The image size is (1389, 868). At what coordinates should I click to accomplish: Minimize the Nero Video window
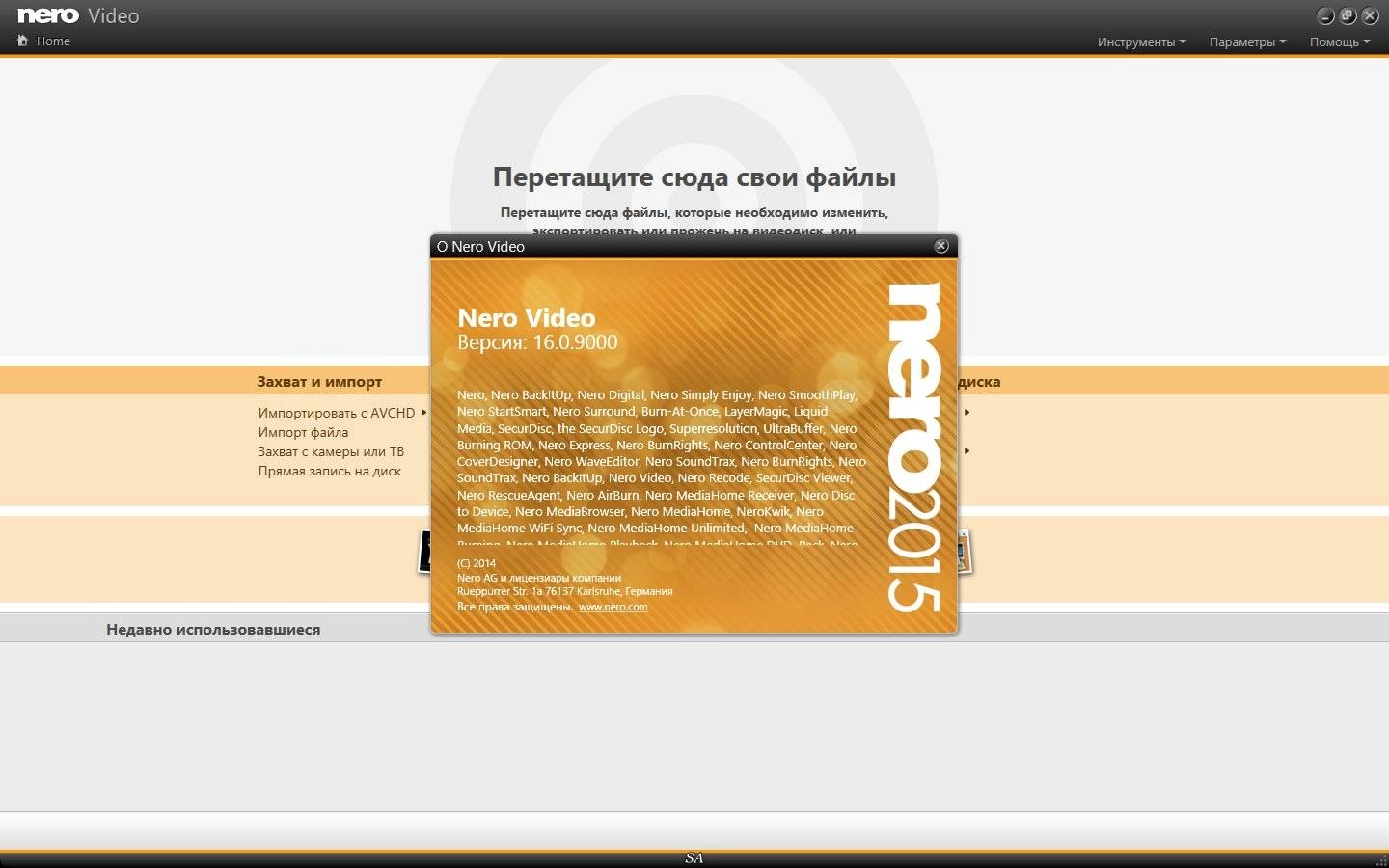(x=1325, y=15)
